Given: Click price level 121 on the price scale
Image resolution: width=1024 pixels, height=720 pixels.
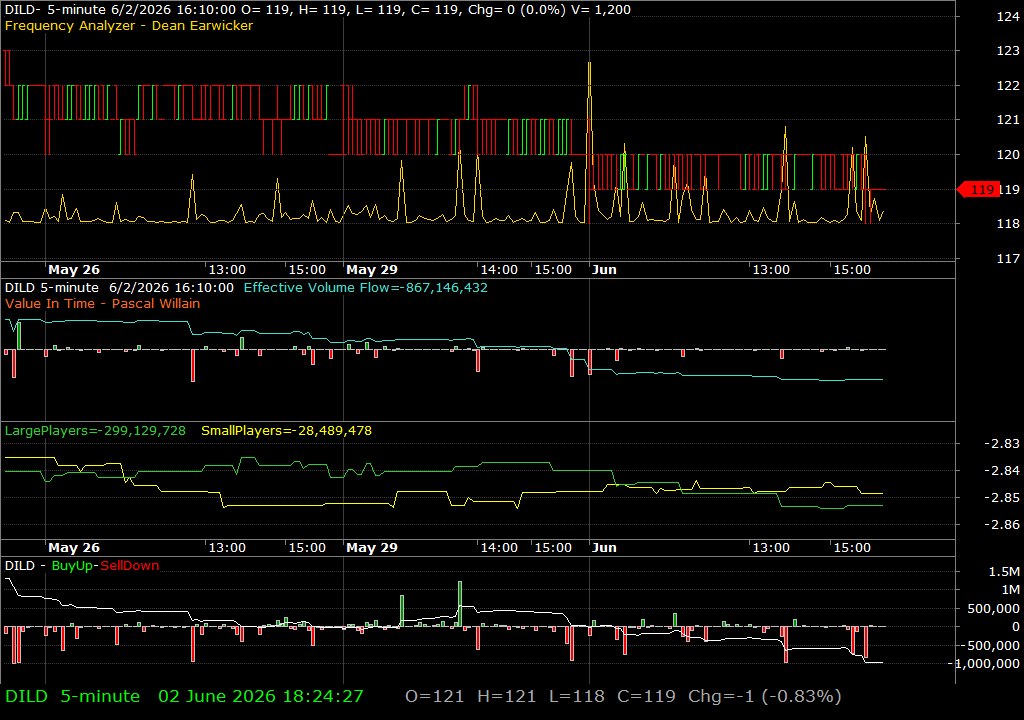Looking at the screenshot, I should [1008, 120].
